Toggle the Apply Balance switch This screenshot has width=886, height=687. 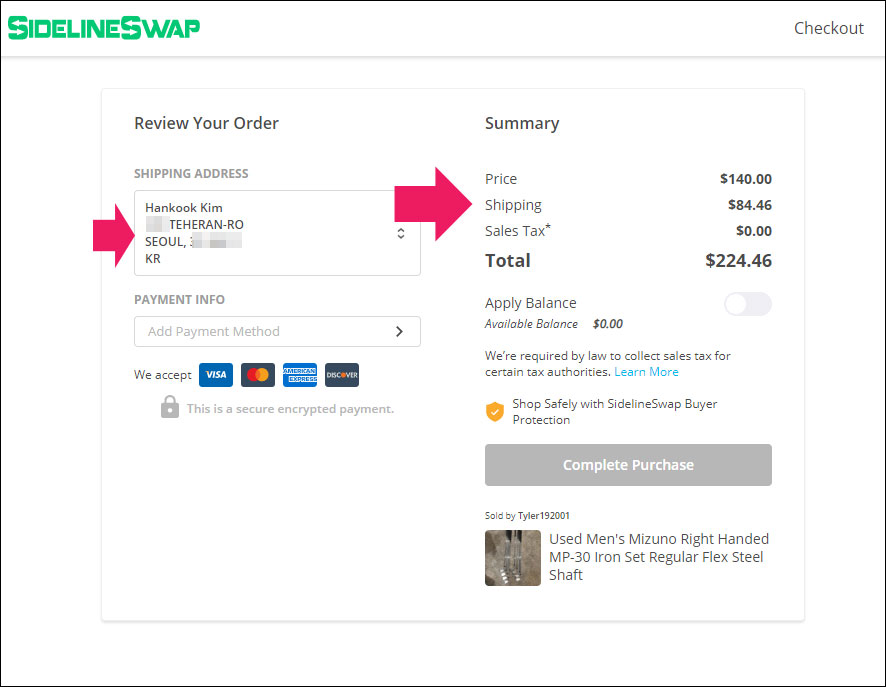(748, 304)
